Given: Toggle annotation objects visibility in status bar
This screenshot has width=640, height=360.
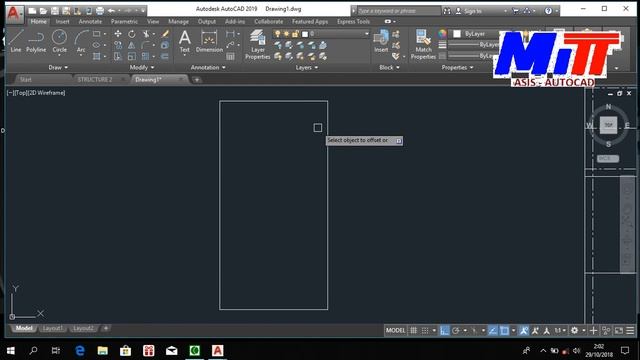Looking at the screenshot, I should coord(524,330).
